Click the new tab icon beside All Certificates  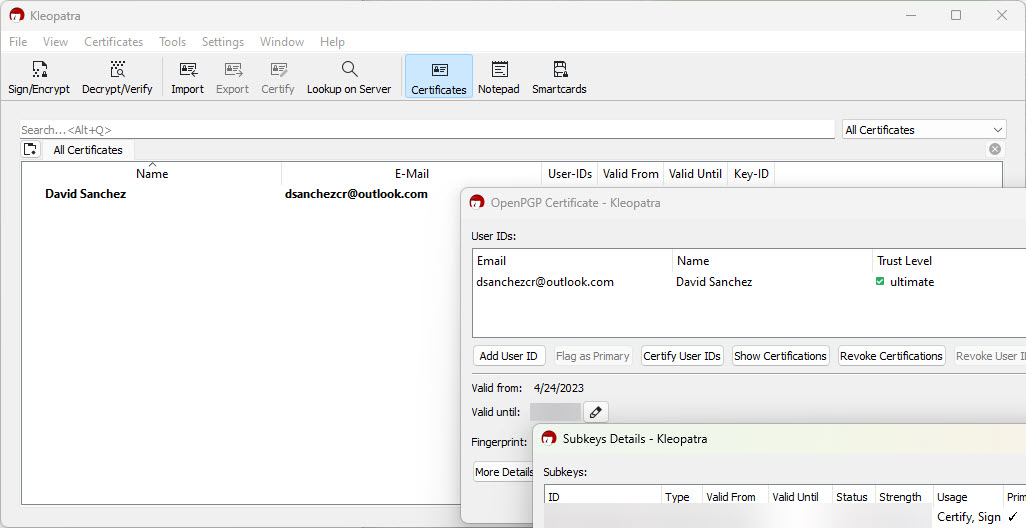[x=30, y=150]
